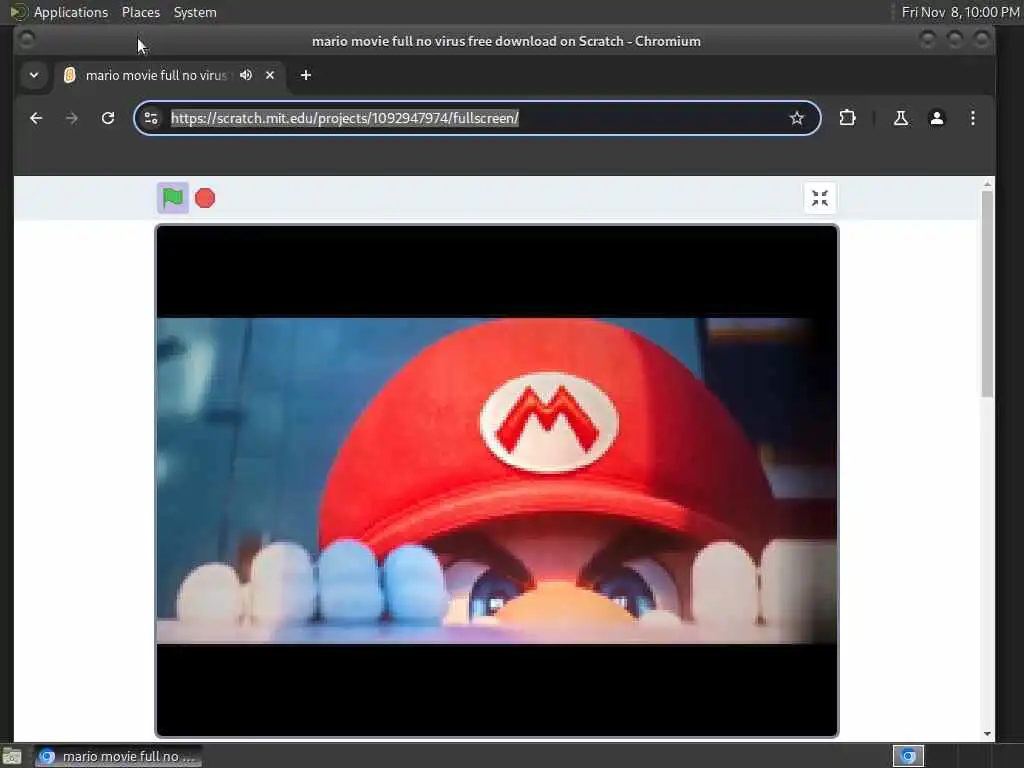Click the clock showing Fri Nov 8, 10:00 PM

click(959, 12)
